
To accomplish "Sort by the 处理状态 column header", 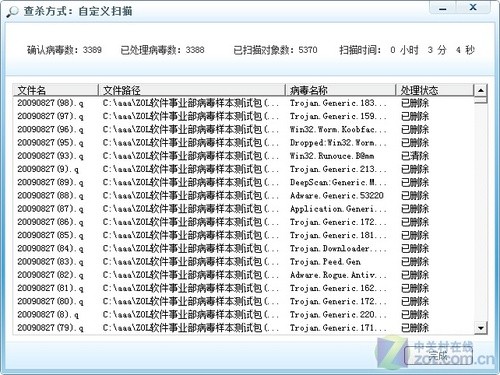I will (435, 90).
